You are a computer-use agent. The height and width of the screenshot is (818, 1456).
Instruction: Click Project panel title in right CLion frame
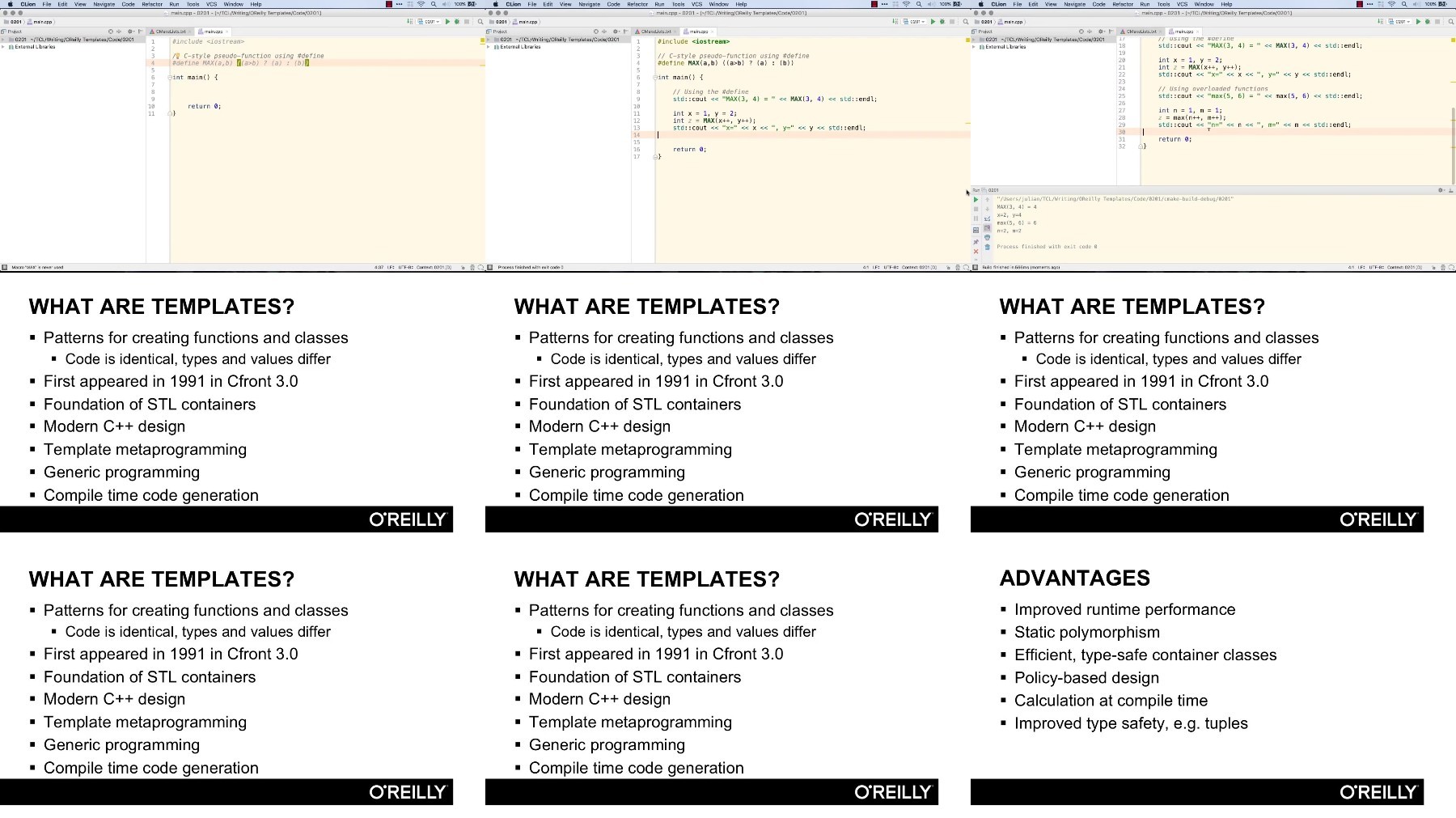[x=984, y=32]
